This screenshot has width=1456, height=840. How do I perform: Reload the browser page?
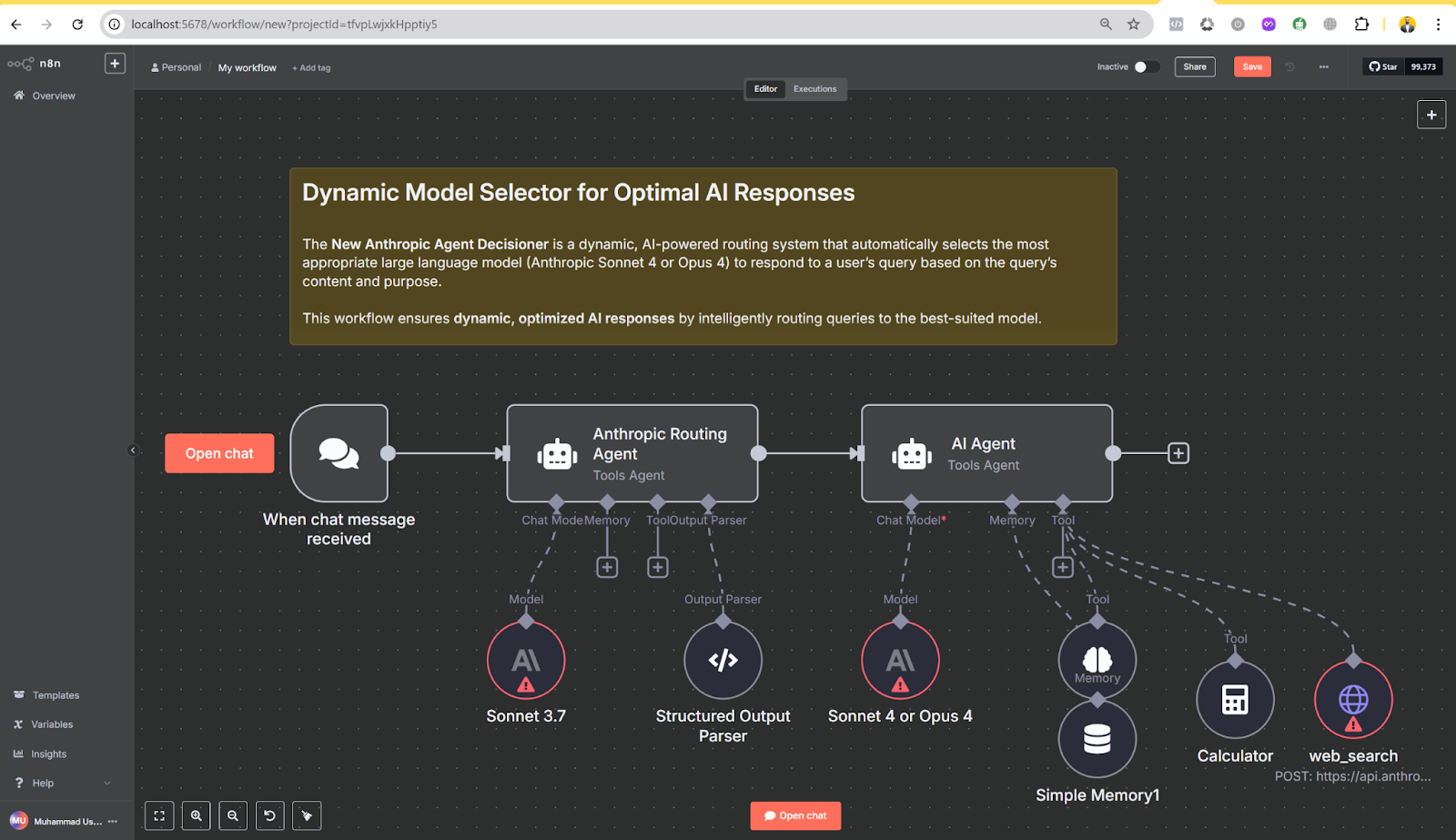77,25
